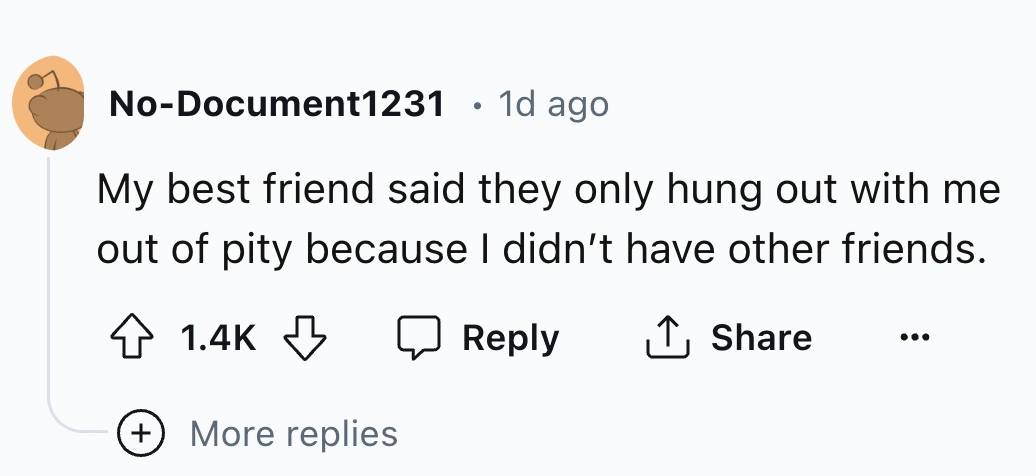Screen dimensions: 1036x476
Task: Click the dot separator before the timestamp
Action: pyautogui.click(x=478, y=104)
